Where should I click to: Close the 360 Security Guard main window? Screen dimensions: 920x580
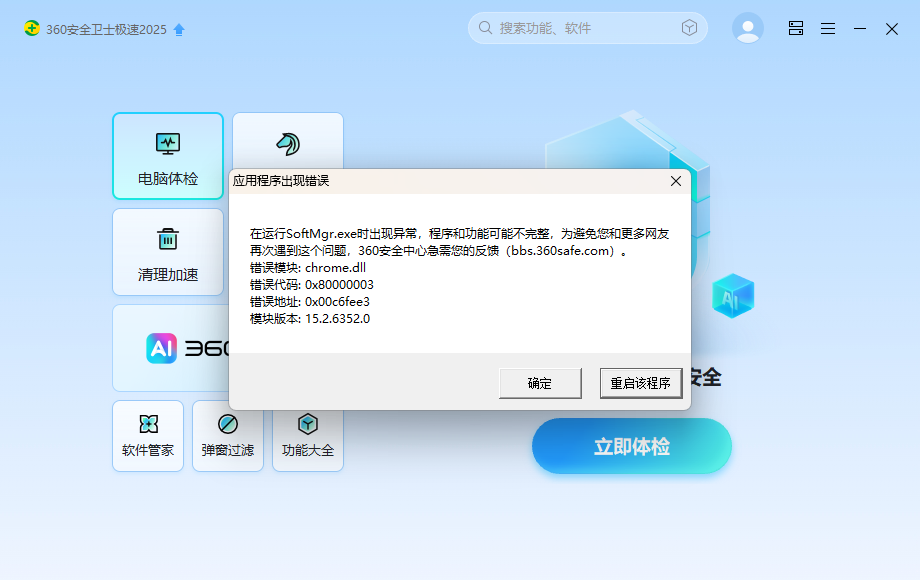pos(892,29)
